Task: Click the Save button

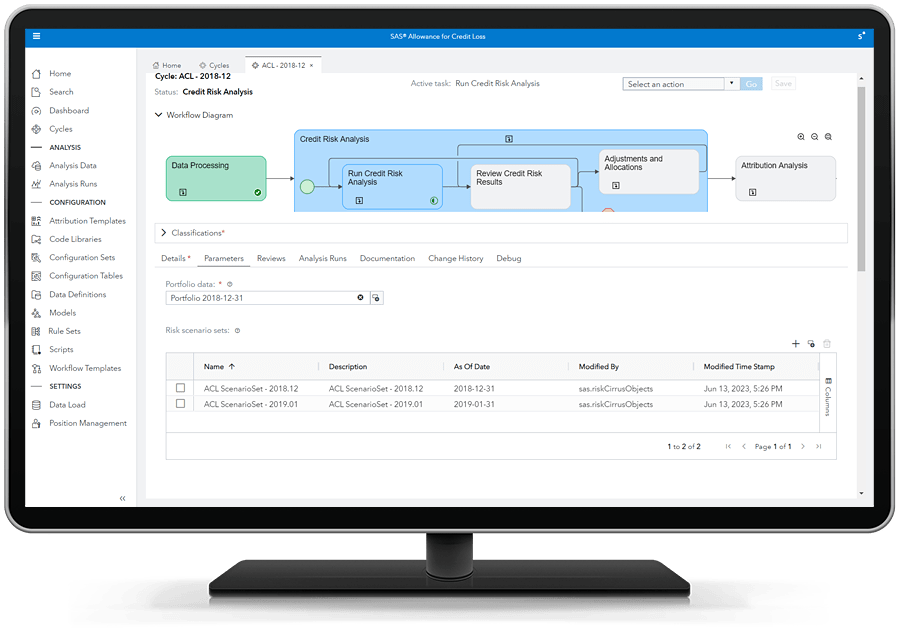Action: coord(783,84)
